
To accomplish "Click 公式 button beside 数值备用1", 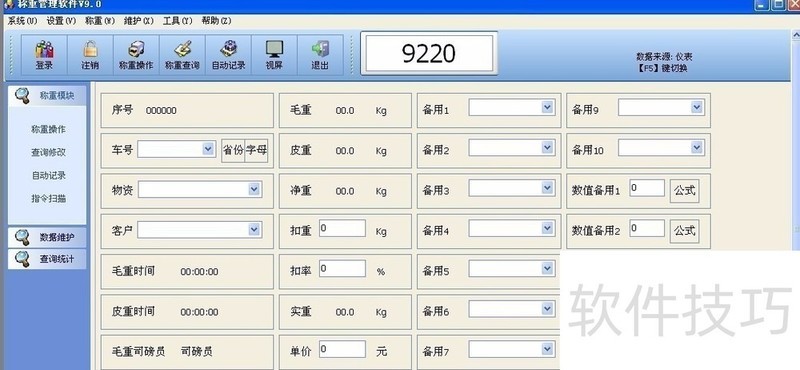I will [x=684, y=191].
